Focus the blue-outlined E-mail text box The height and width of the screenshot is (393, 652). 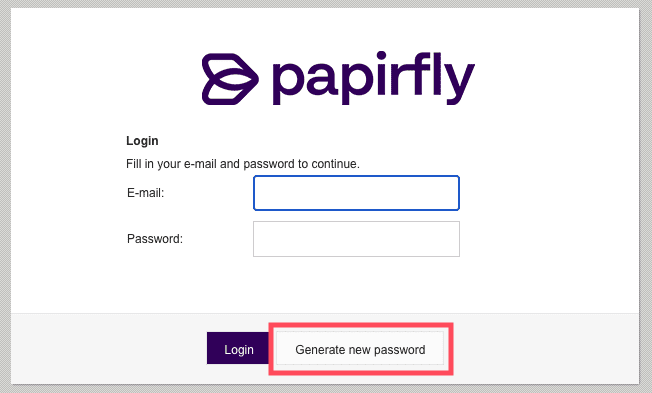click(x=356, y=193)
